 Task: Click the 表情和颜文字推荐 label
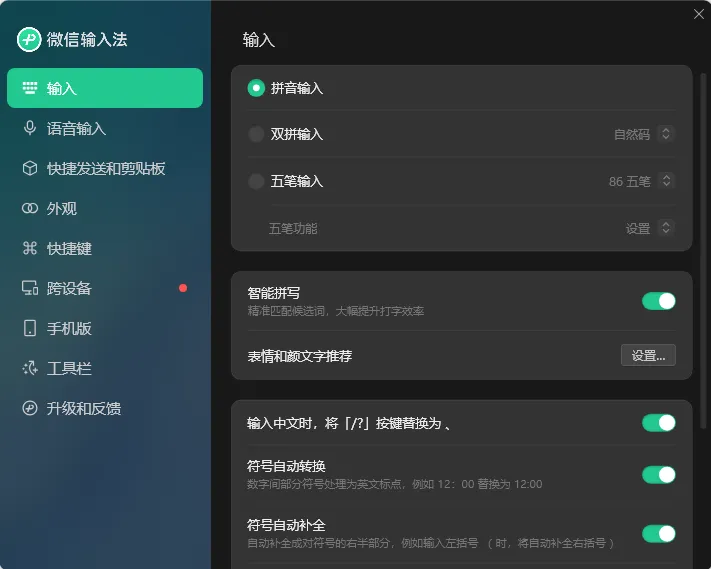[x=300, y=356]
